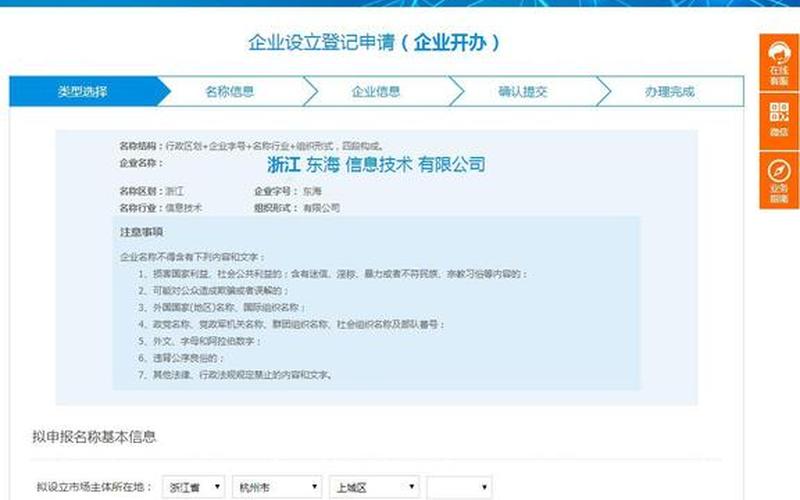Viewport: 800px width, 500px height.
Task: Select the 类型选择 step tab
Action: 83,92
